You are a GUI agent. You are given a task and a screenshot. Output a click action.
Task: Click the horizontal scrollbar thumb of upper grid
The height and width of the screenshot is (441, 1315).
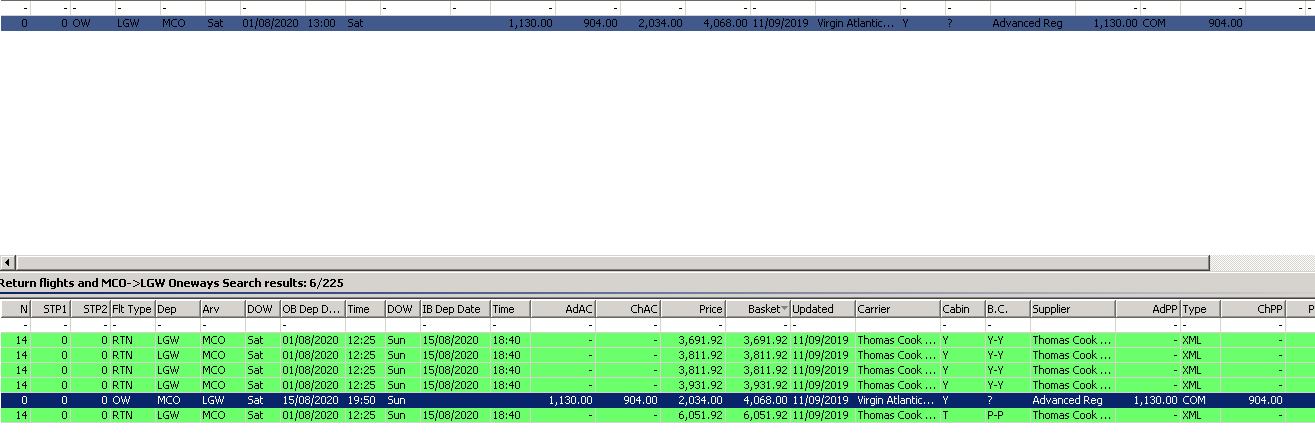tap(612, 262)
